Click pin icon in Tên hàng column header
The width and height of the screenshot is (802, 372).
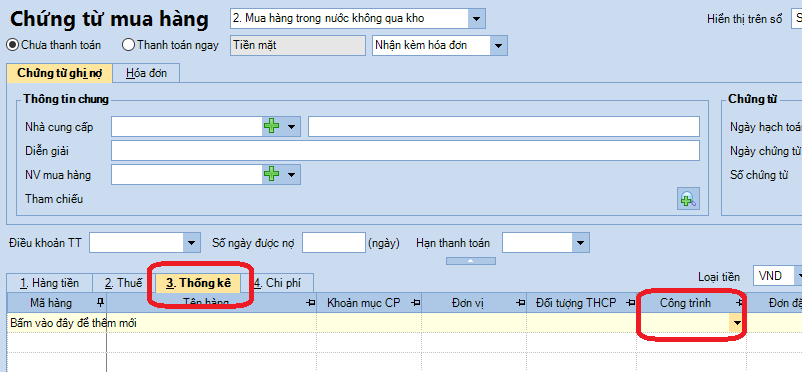[310, 303]
